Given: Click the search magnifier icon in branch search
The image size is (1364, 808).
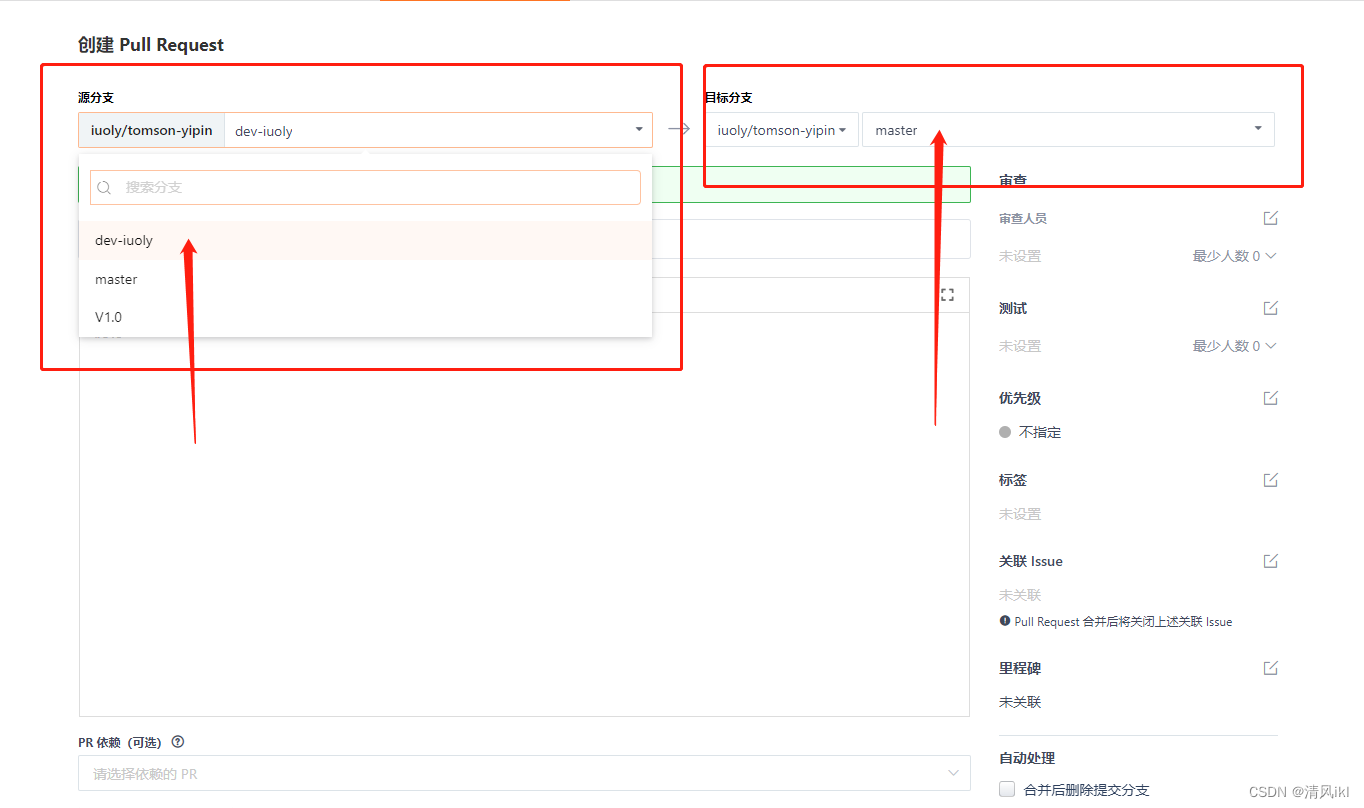Looking at the screenshot, I should tap(104, 187).
